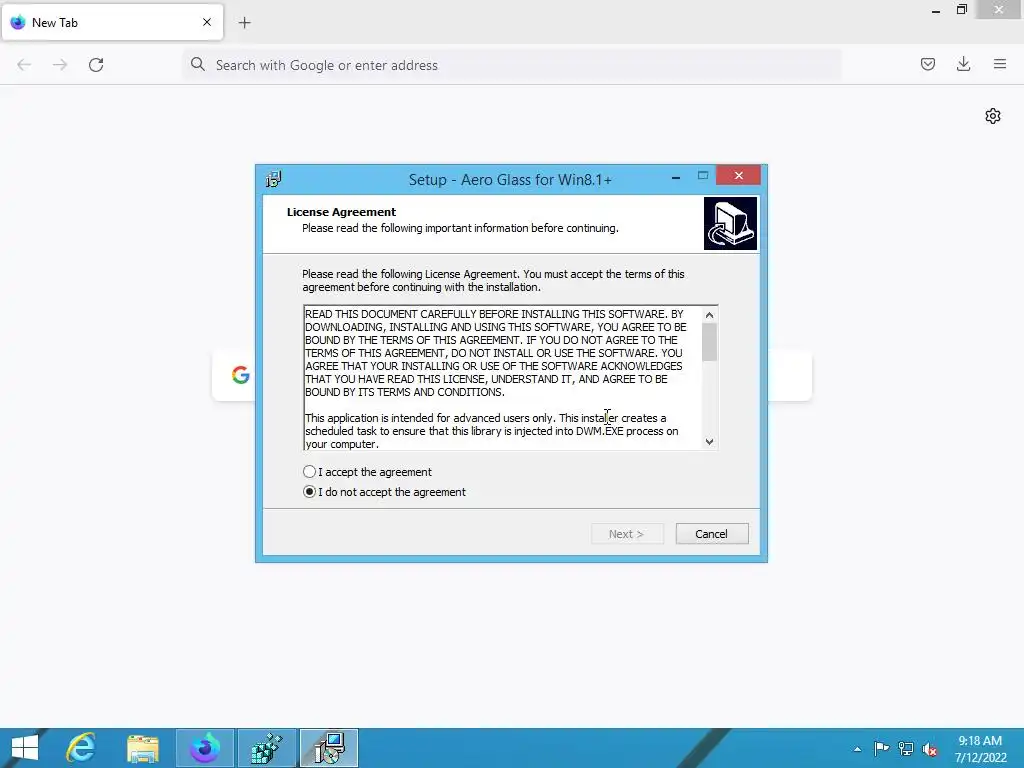Restore down the Firefox window

point(962,10)
